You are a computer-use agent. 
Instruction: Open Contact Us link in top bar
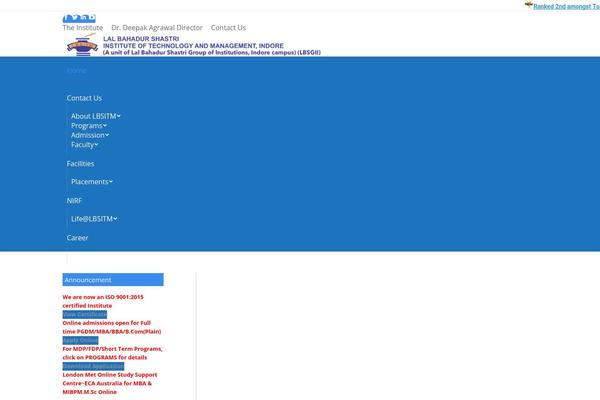pyautogui.click(x=228, y=28)
